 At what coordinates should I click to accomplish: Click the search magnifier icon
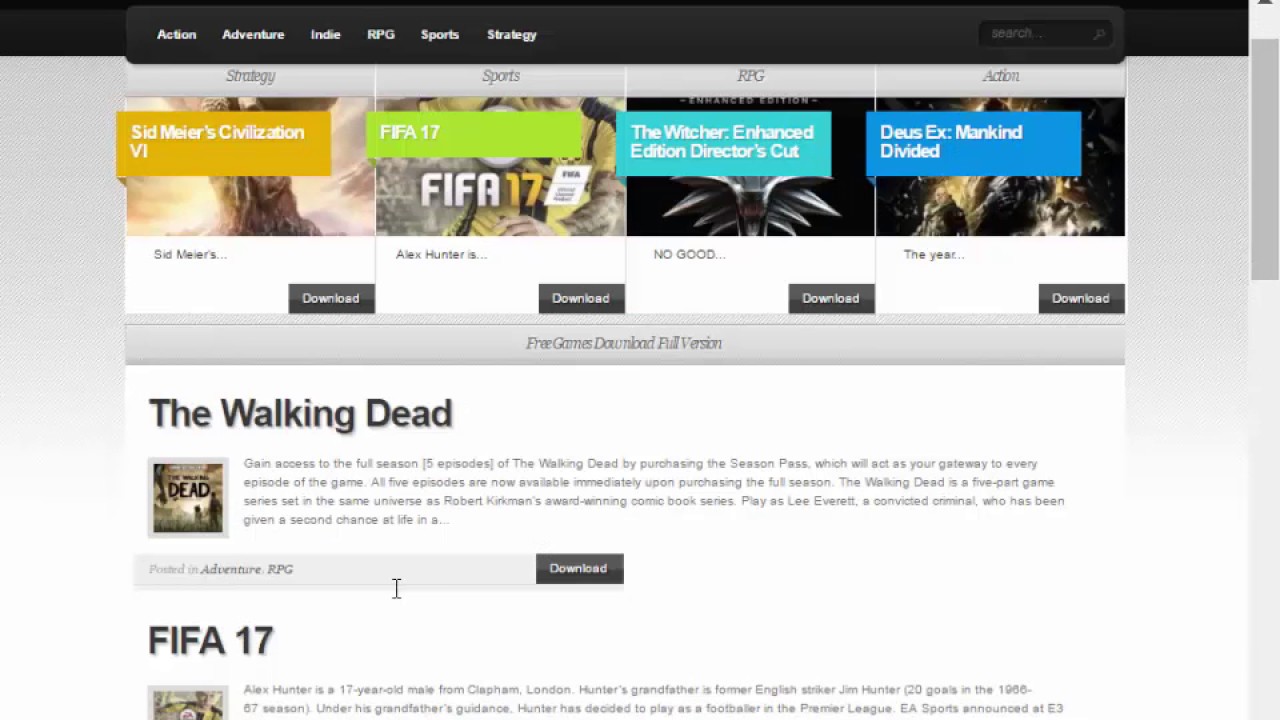pos(1099,34)
